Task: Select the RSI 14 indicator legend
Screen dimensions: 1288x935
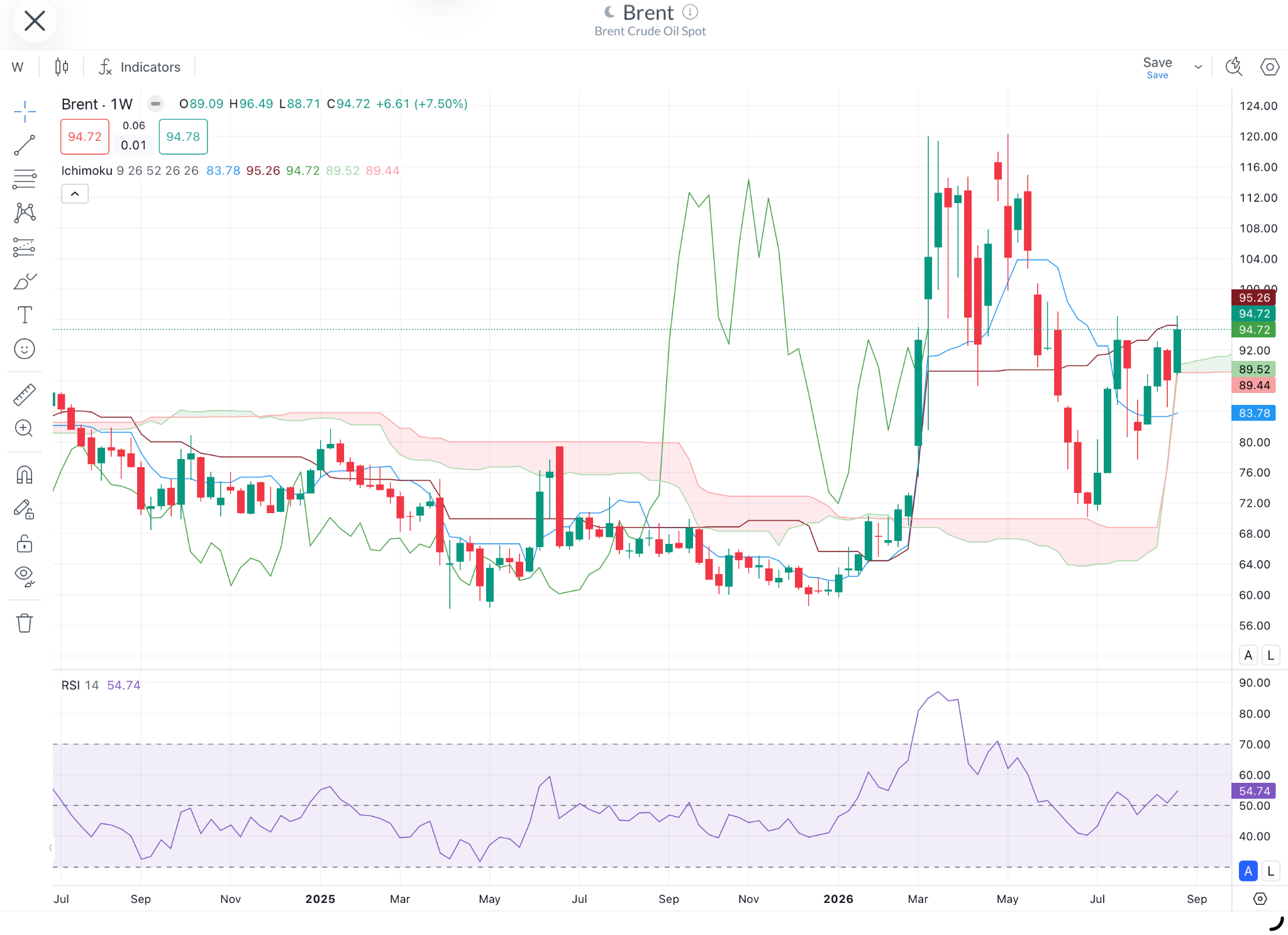Action: (80, 685)
